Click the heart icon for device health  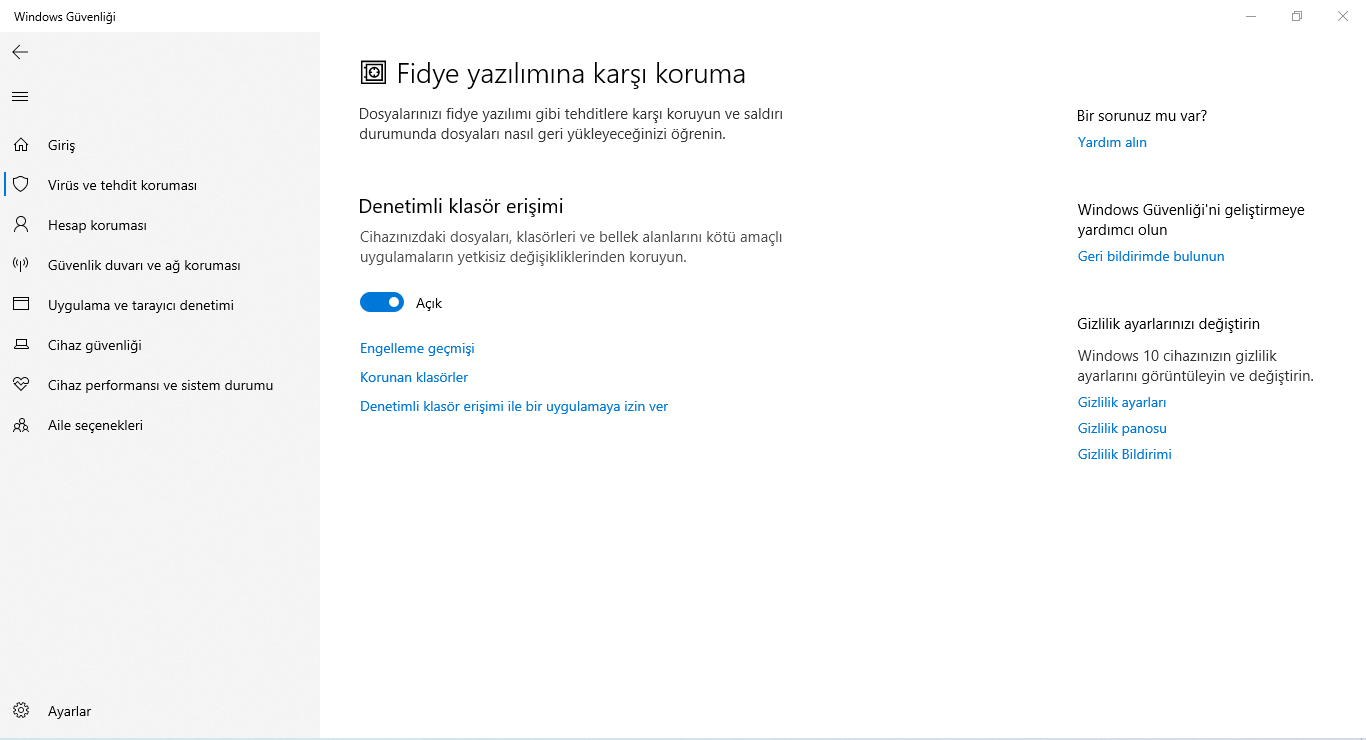click(x=20, y=385)
